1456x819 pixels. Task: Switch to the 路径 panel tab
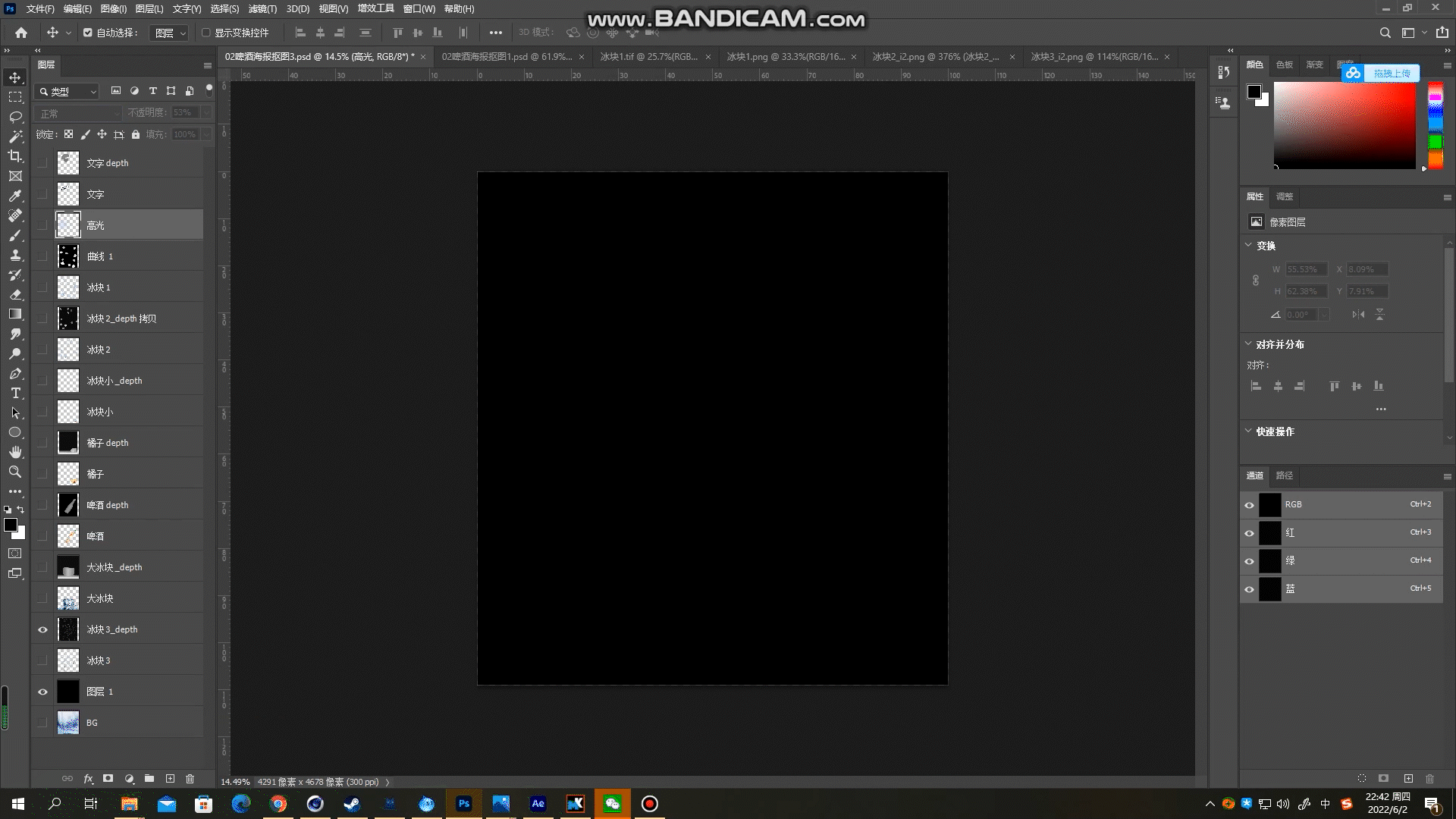pos(1284,475)
